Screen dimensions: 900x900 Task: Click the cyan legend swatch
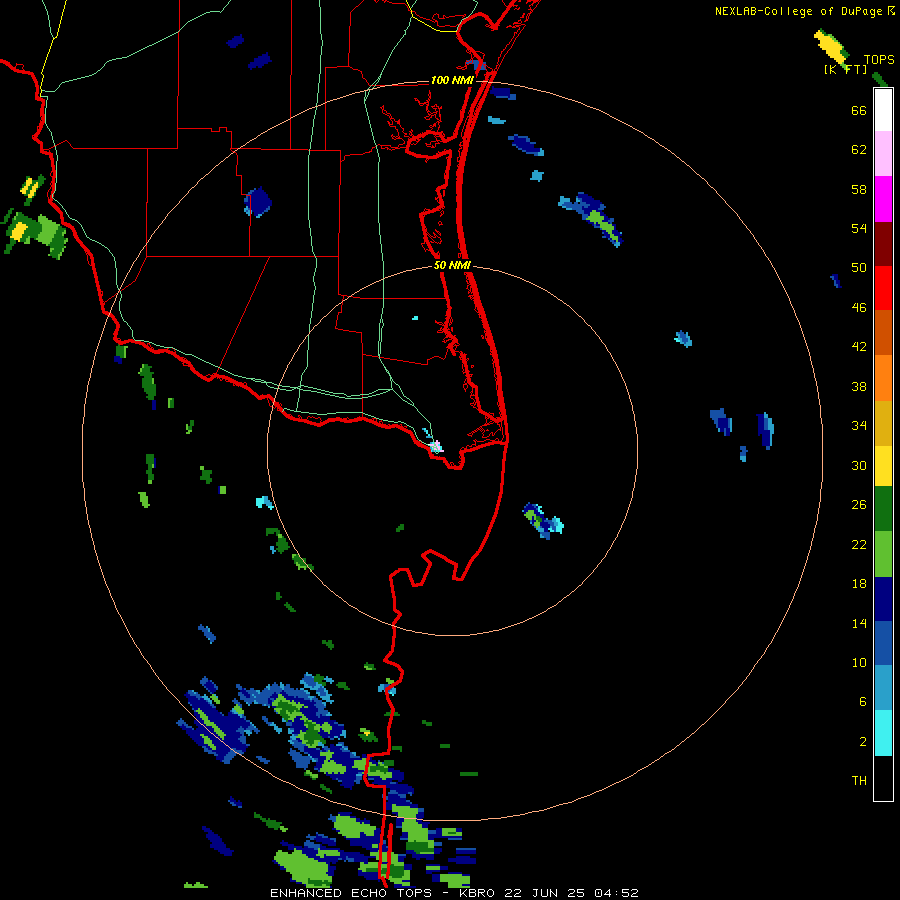(883, 733)
